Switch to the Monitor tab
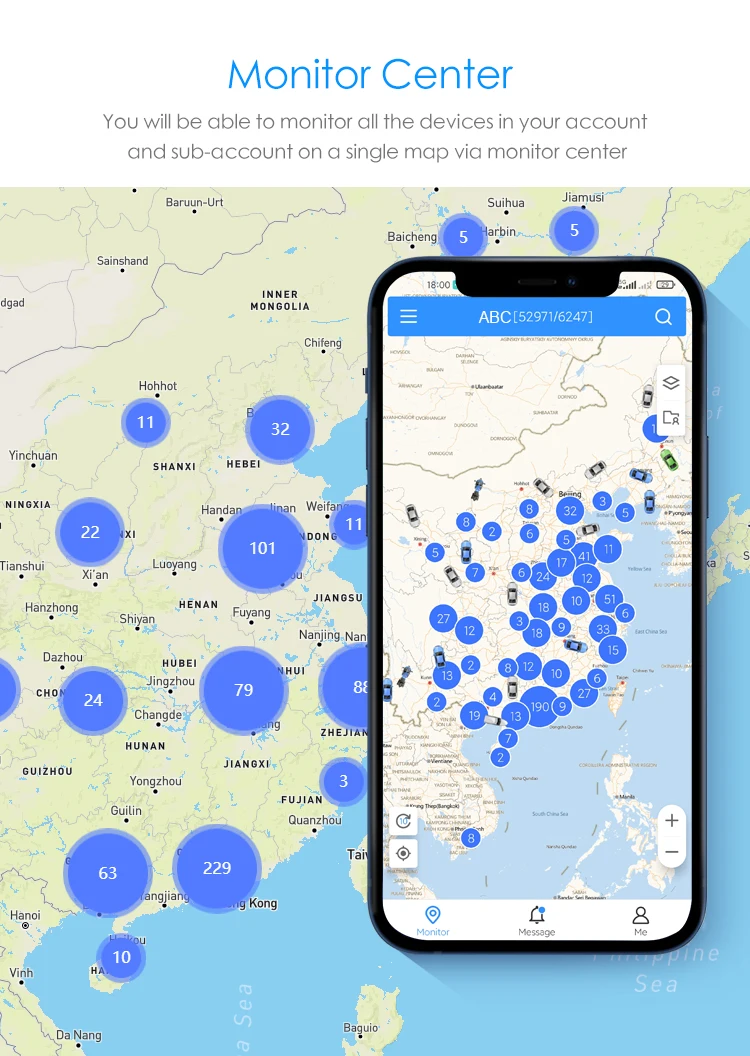Viewport: 750px width, 1056px height. pyautogui.click(x=433, y=921)
